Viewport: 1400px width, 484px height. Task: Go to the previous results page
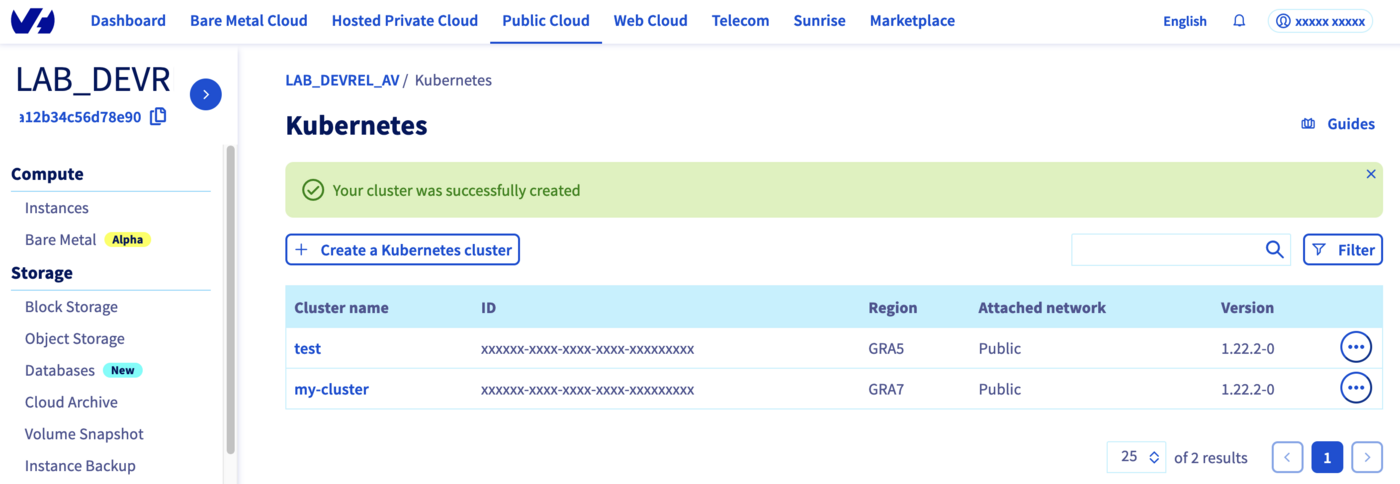tap(1287, 457)
